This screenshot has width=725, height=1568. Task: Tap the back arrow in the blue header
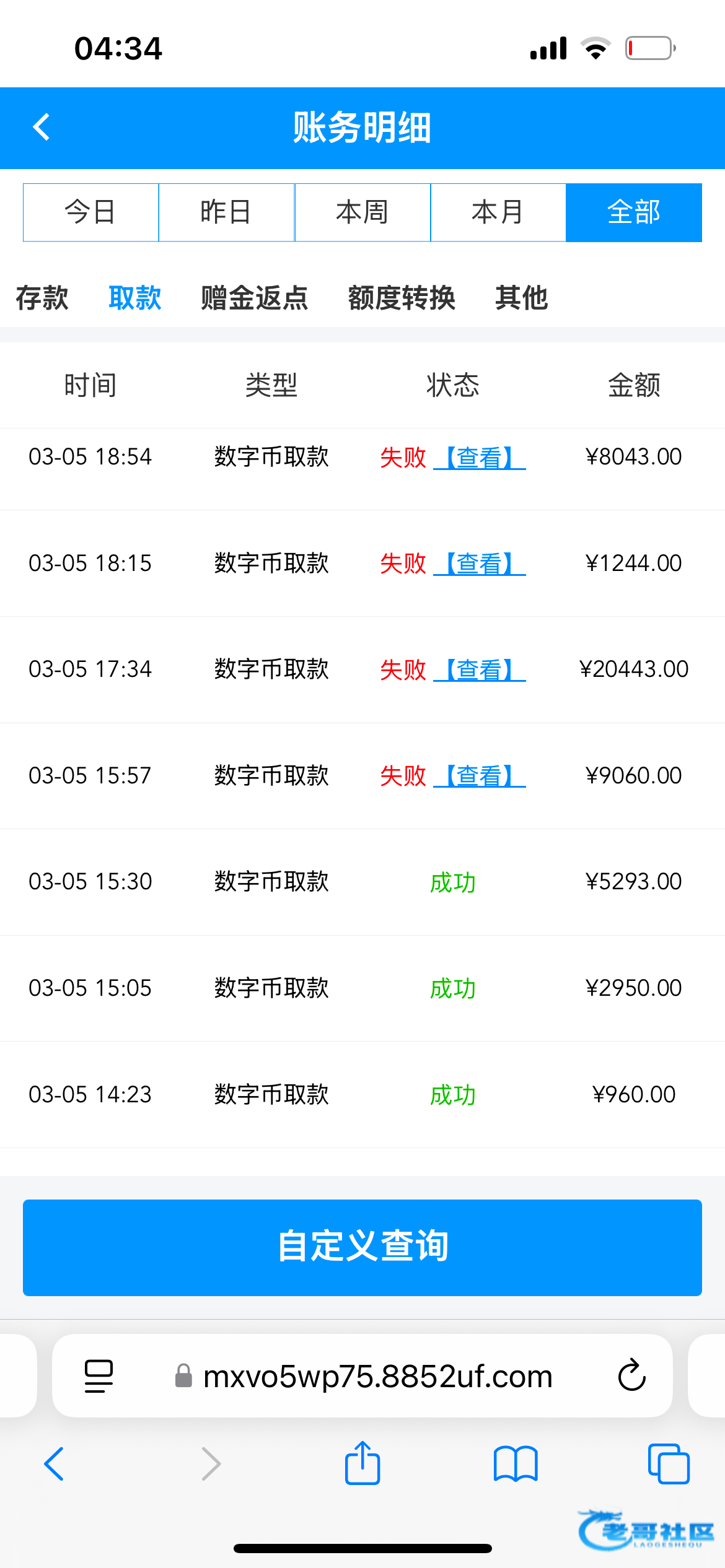tap(42, 128)
